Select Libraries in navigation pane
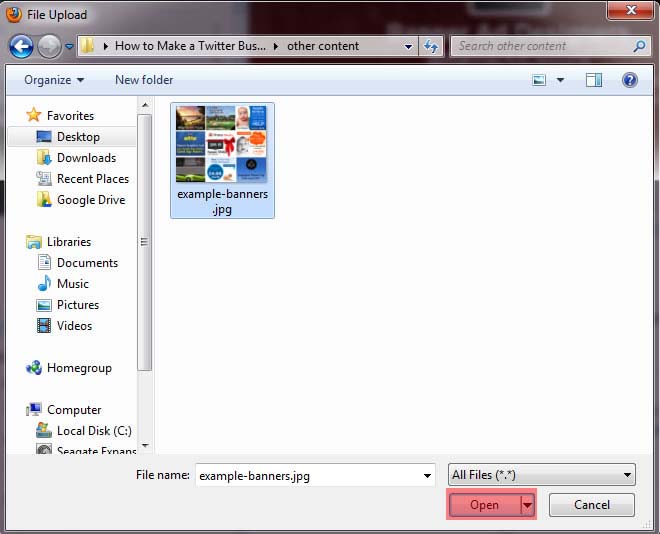The image size is (660, 534). (x=69, y=242)
